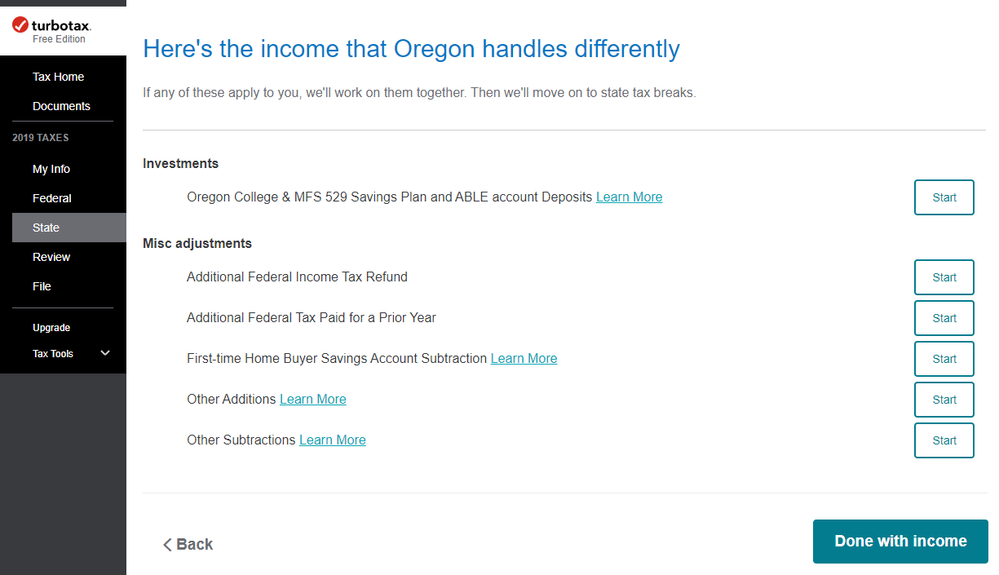The width and height of the screenshot is (999, 575).
Task: Click Upgrade in the sidebar
Action: (51, 328)
